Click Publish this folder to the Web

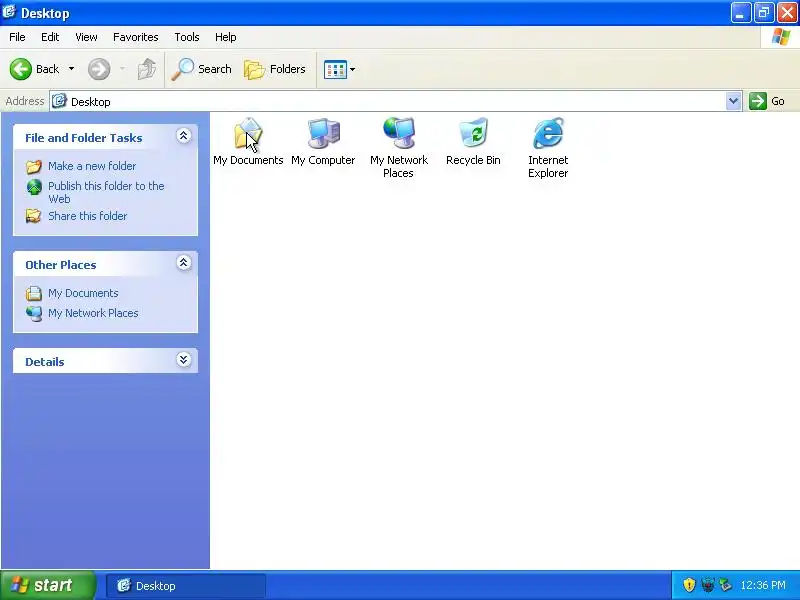106,192
